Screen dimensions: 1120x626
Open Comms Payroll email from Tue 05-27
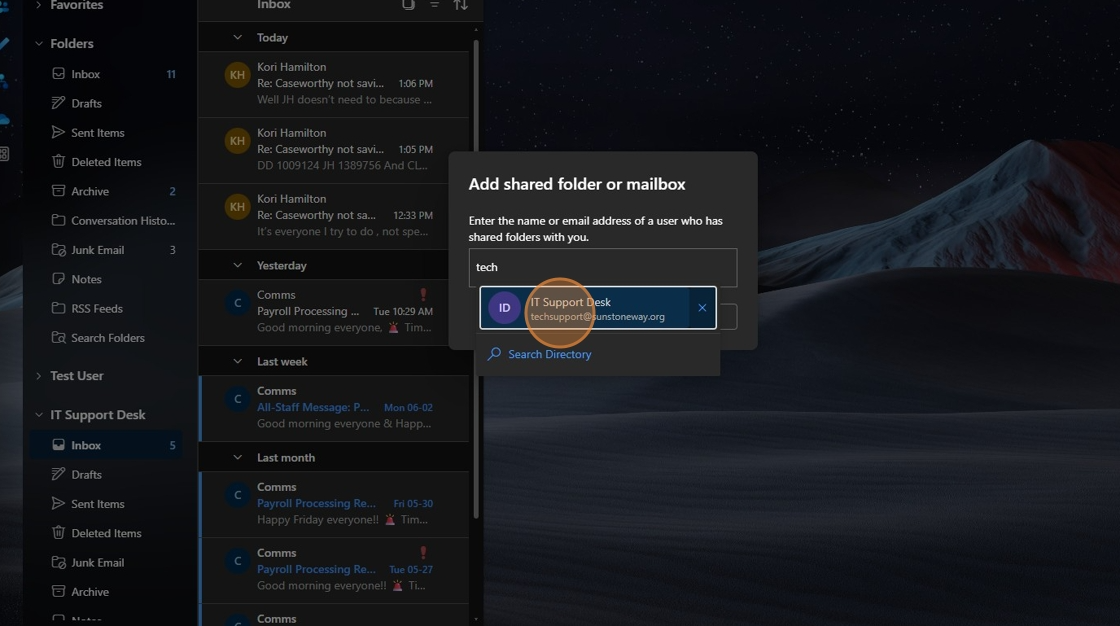334,570
